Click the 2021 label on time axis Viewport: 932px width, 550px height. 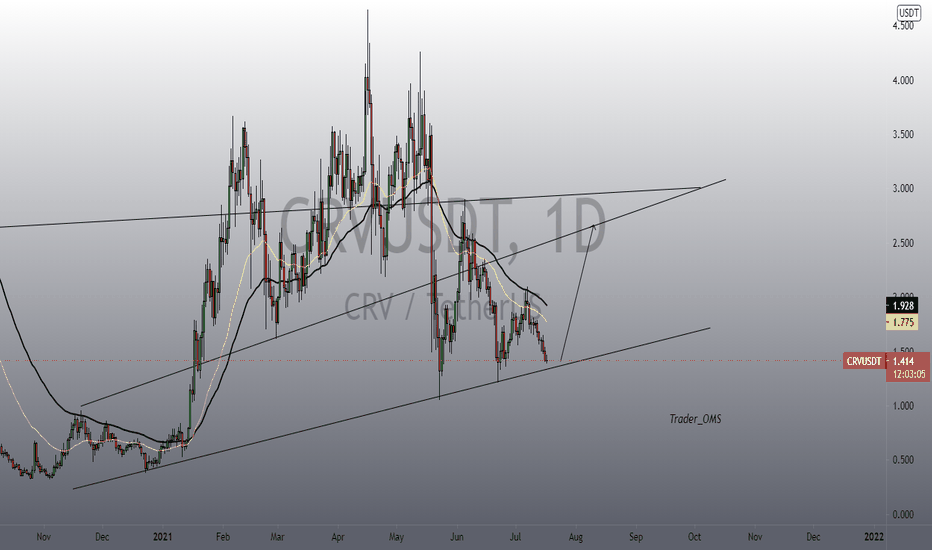[162, 537]
